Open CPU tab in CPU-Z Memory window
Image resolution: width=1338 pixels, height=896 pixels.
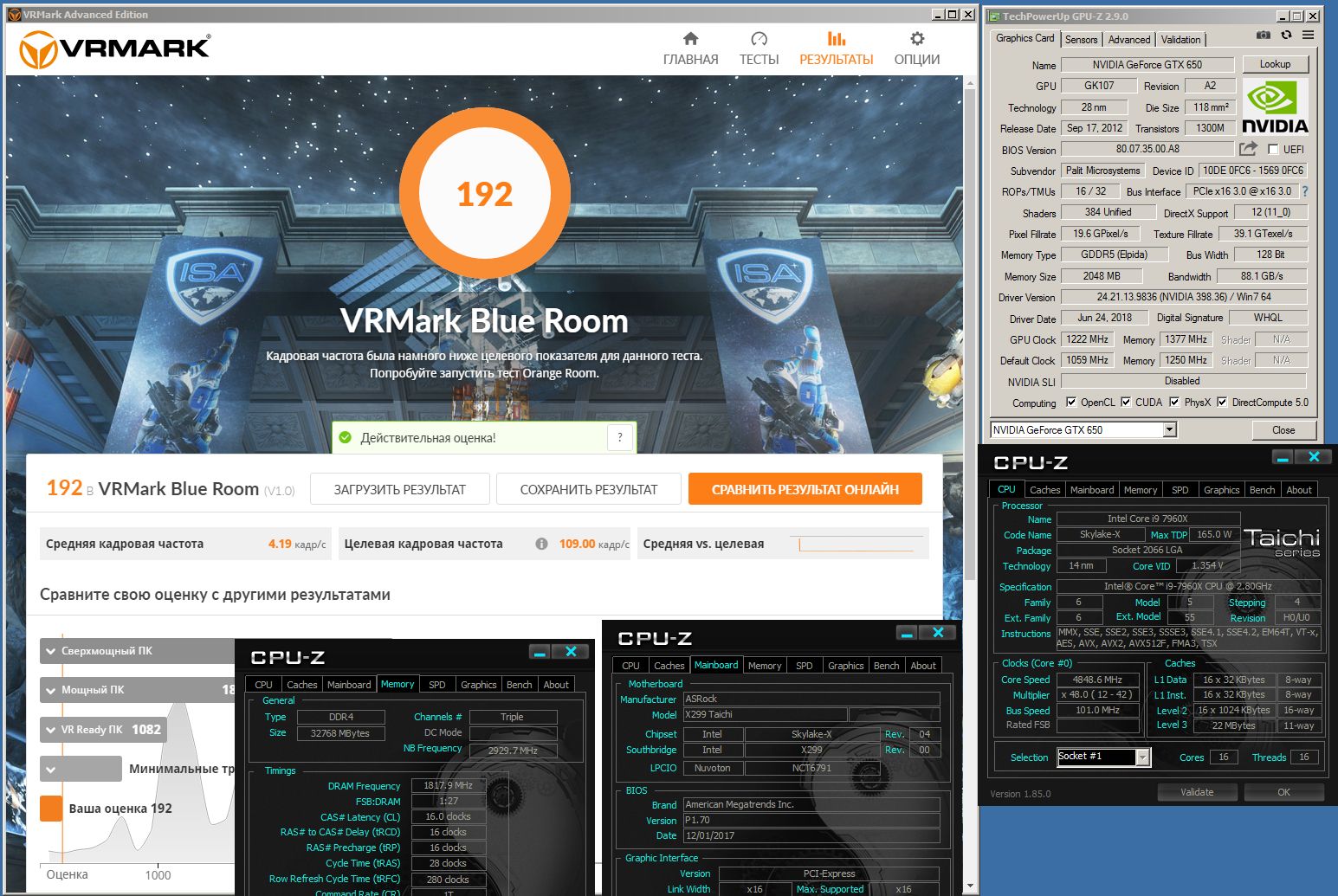click(x=263, y=685)
